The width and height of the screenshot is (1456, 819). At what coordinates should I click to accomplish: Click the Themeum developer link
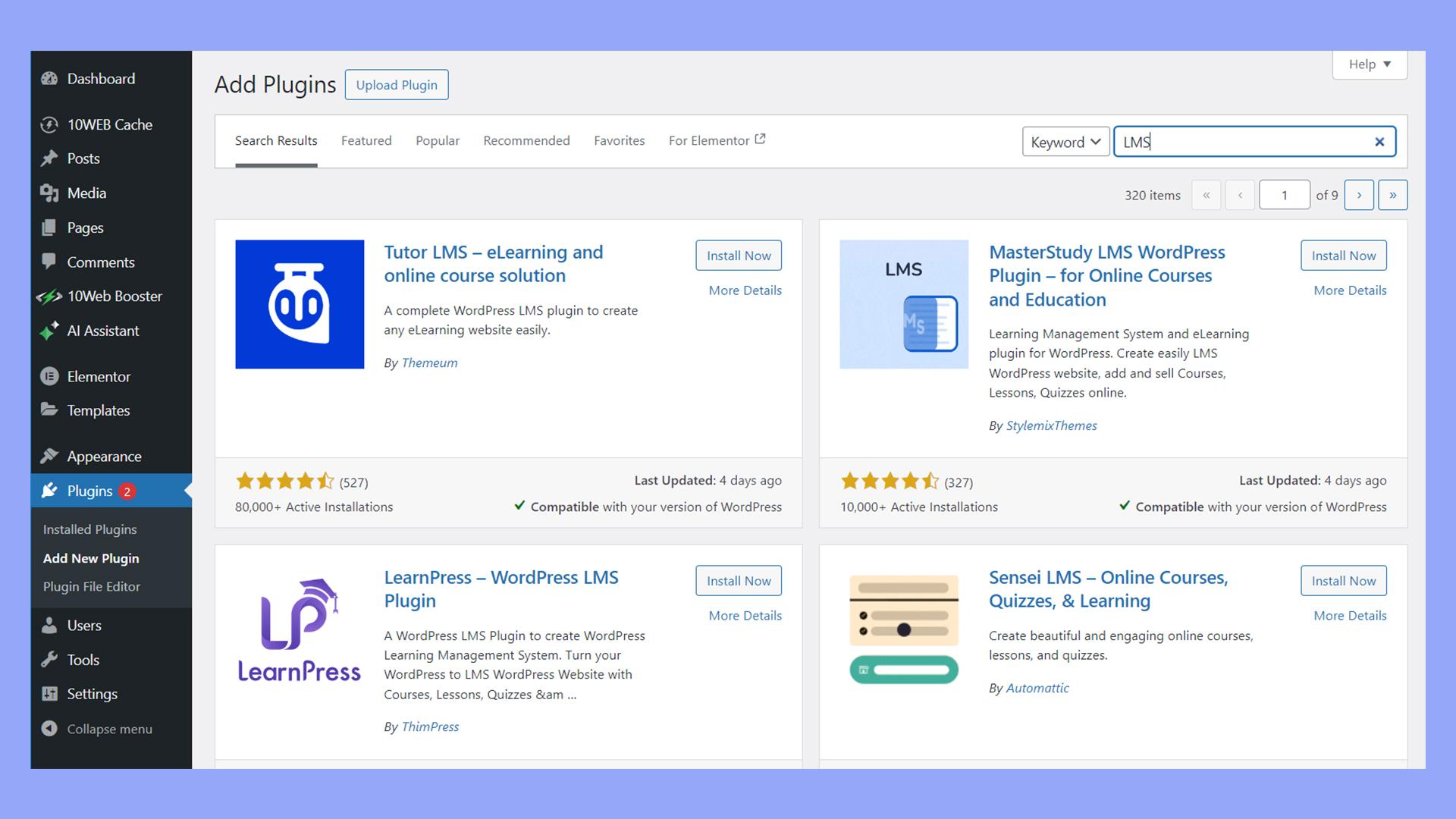point(429,361)
